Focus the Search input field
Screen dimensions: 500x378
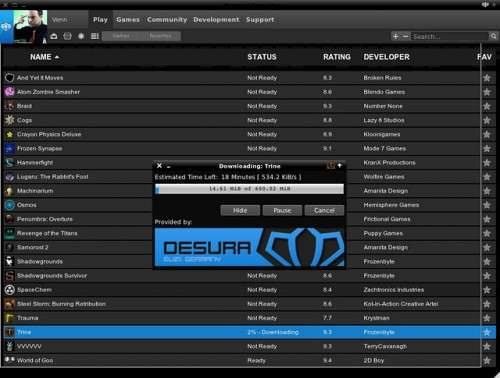point(450,36)
